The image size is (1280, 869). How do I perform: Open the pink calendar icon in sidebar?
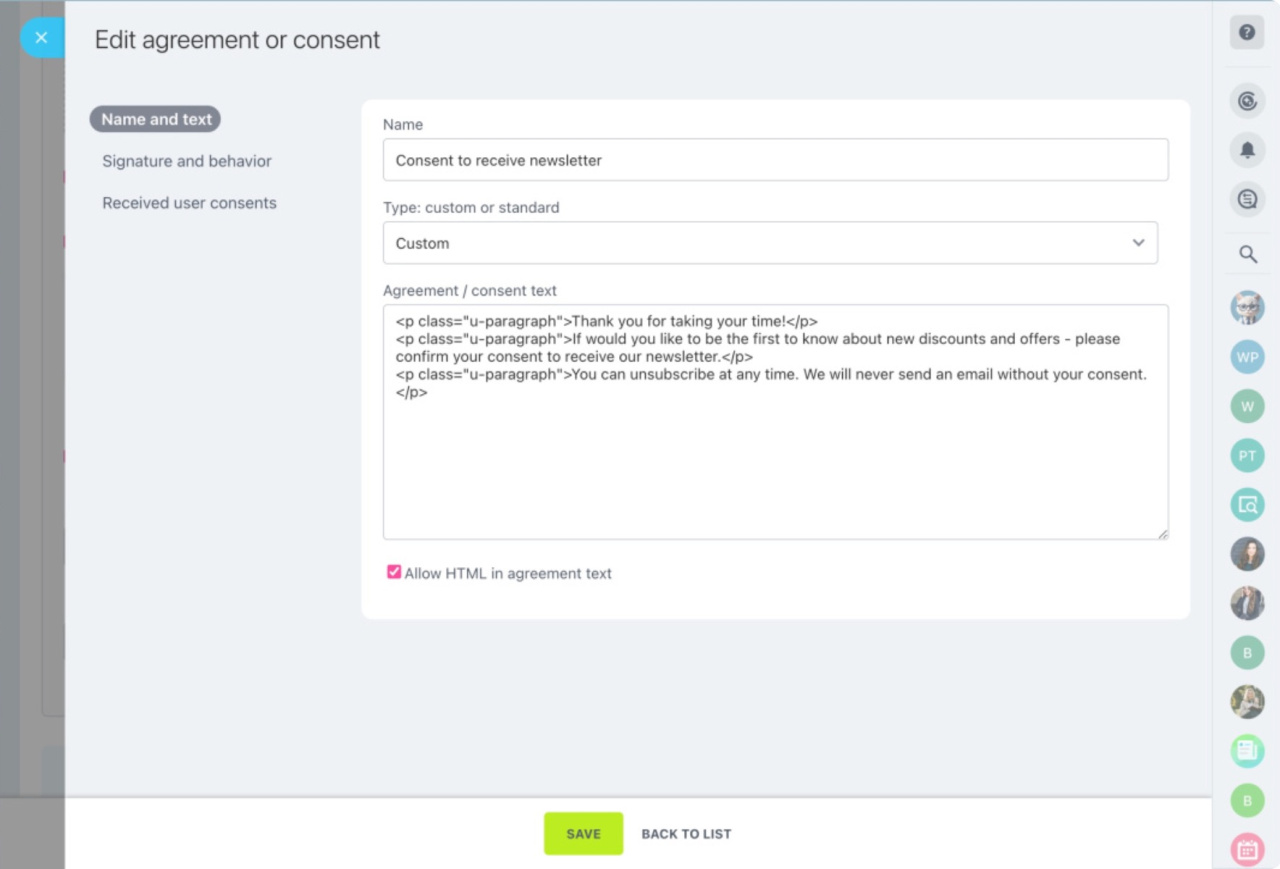[1247, 849]
